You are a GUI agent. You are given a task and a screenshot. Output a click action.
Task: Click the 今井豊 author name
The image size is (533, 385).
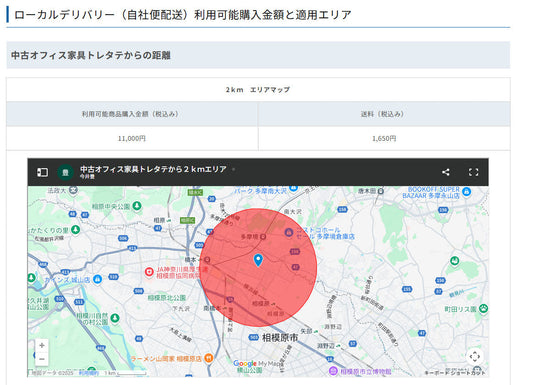coord(87,177)
